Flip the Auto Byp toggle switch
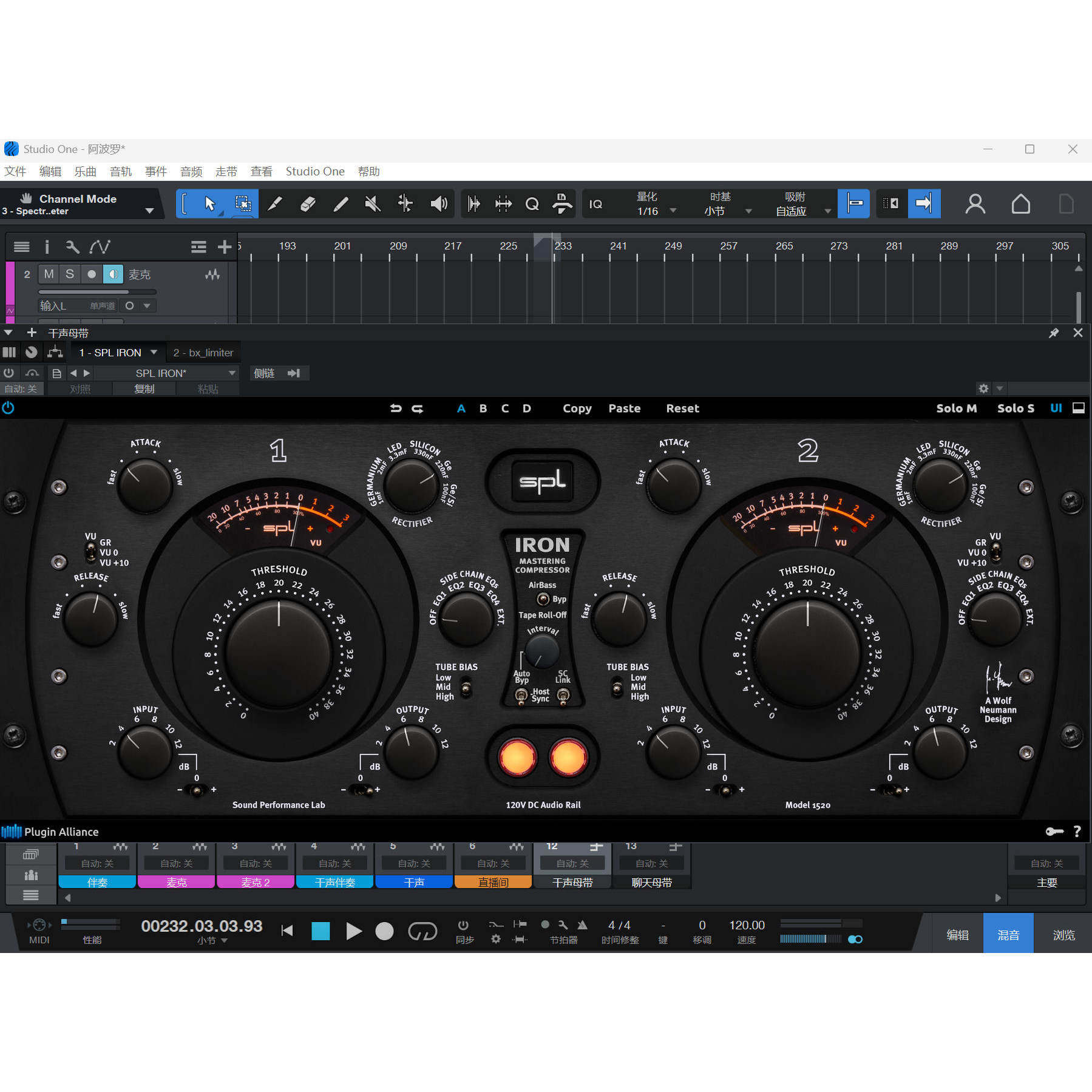 pos(521,696)
